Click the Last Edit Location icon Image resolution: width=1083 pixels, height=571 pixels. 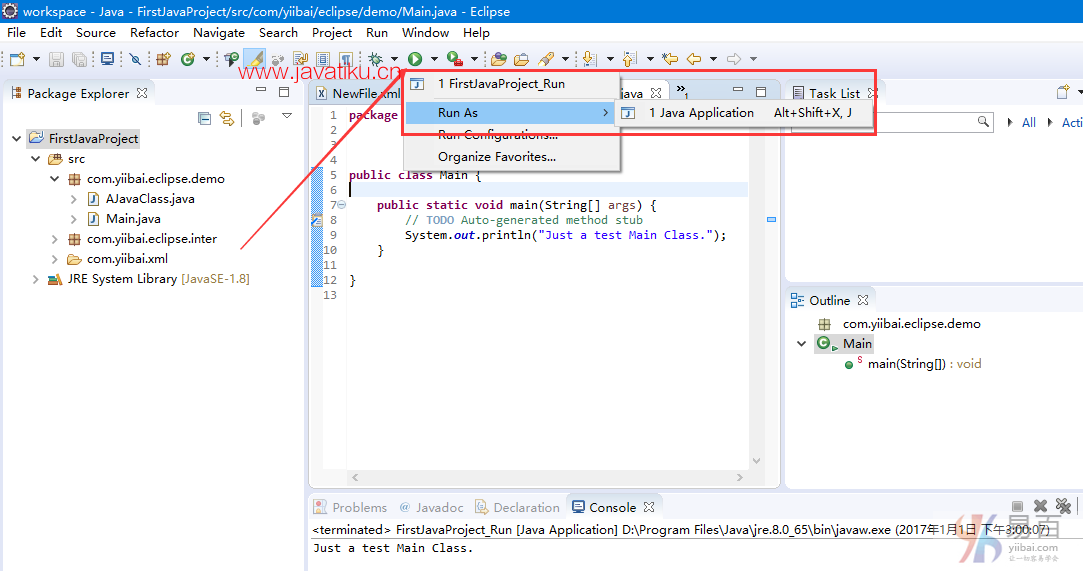click(x=670, y=59)
